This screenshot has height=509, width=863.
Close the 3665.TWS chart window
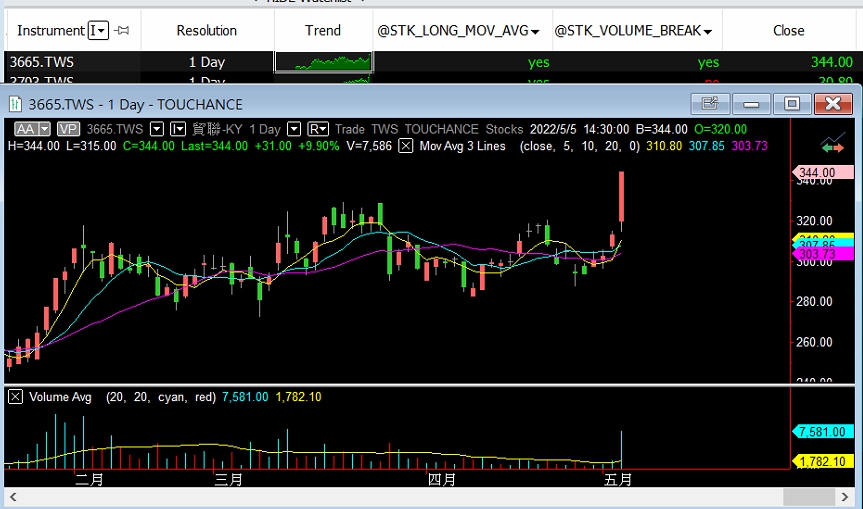point(833,103)
